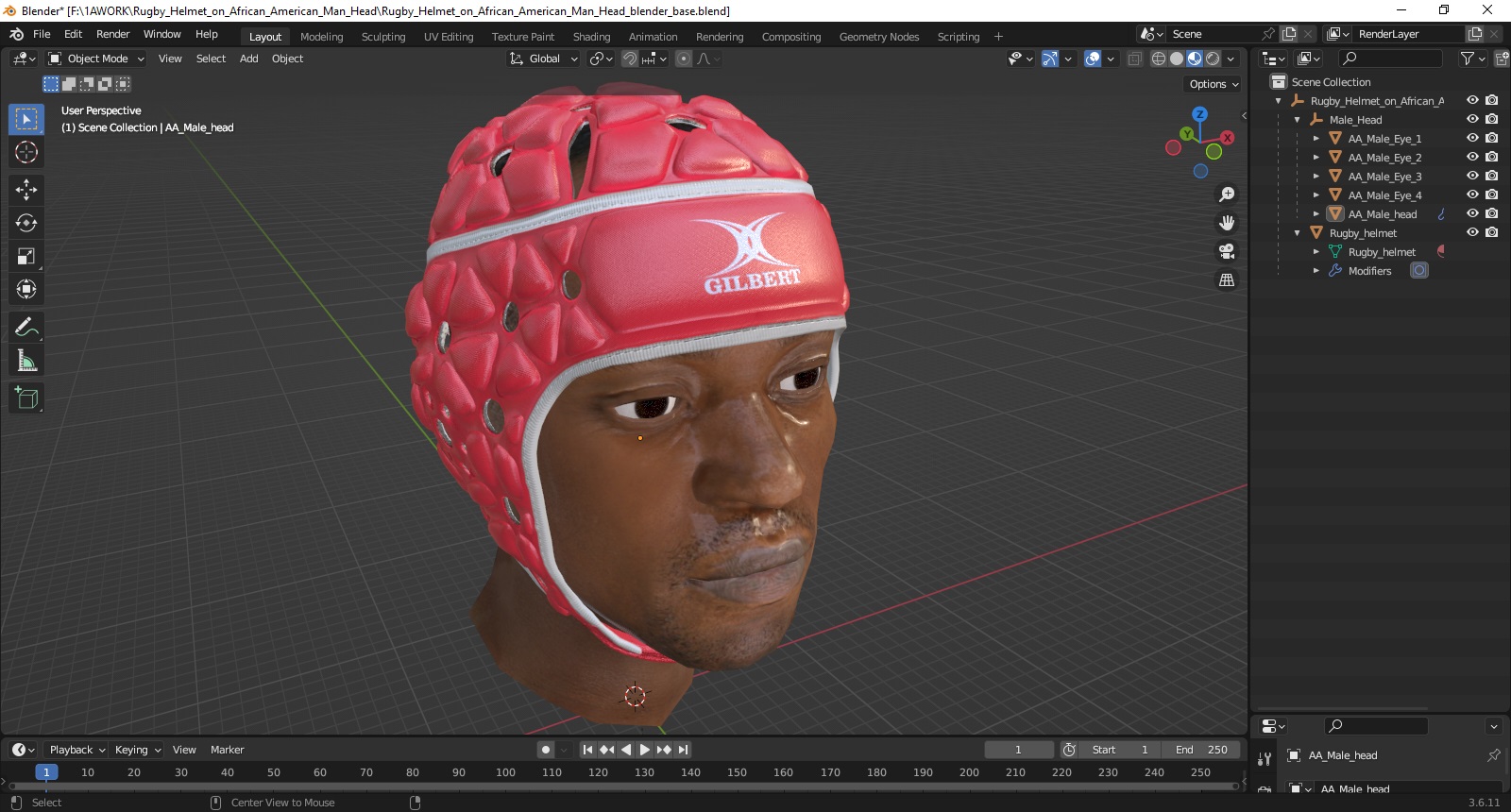The height and width of the screenshot is (812, 1511).
Task: Select the Transform tool
Action: (x=26, y=289)
